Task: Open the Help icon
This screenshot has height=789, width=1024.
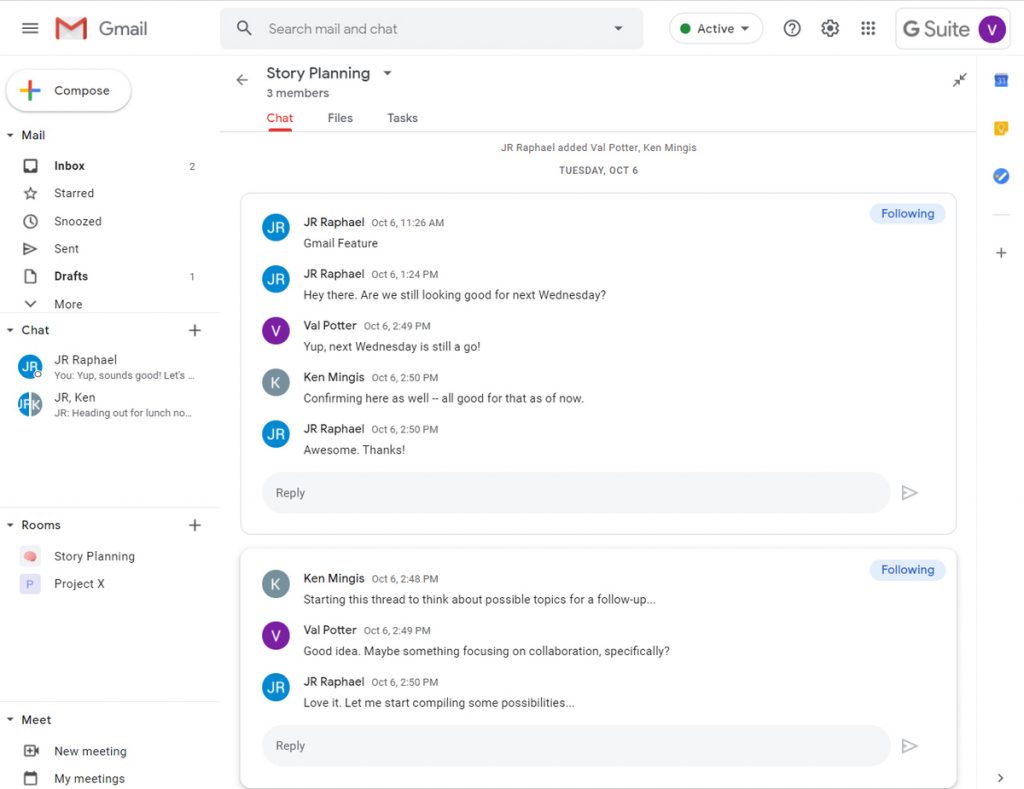Action: point(792,28)
